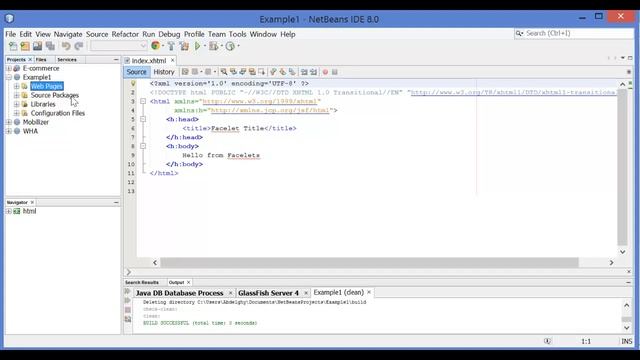Click the Search (Ctrl+I) field
The height and width of the screenshot is (360, 640).
coord(573,33)
